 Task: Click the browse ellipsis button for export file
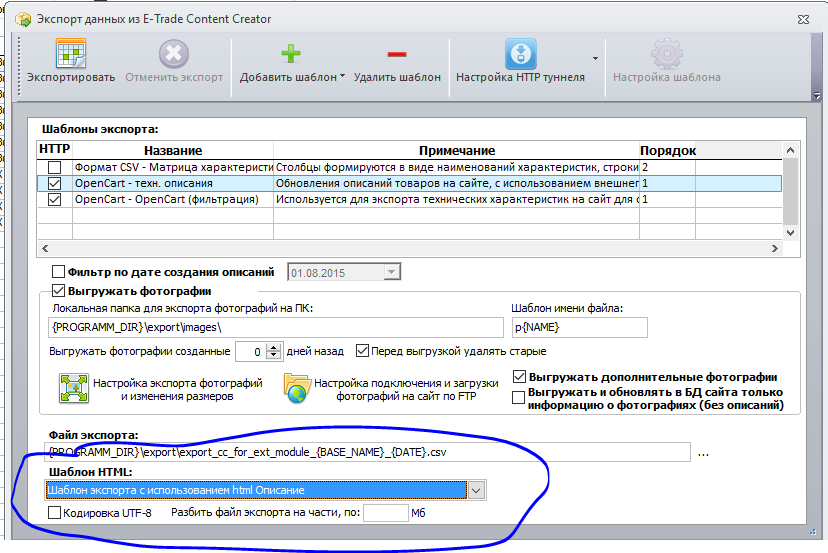703,453
